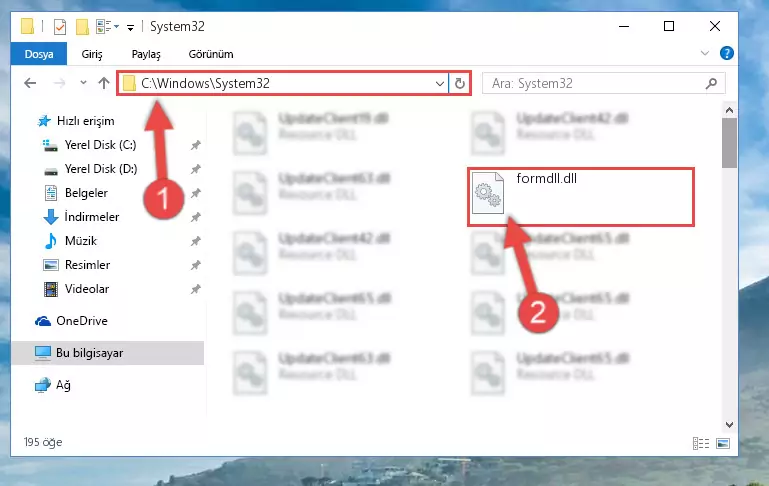Click the New folder quick access icon

point(82,26)
